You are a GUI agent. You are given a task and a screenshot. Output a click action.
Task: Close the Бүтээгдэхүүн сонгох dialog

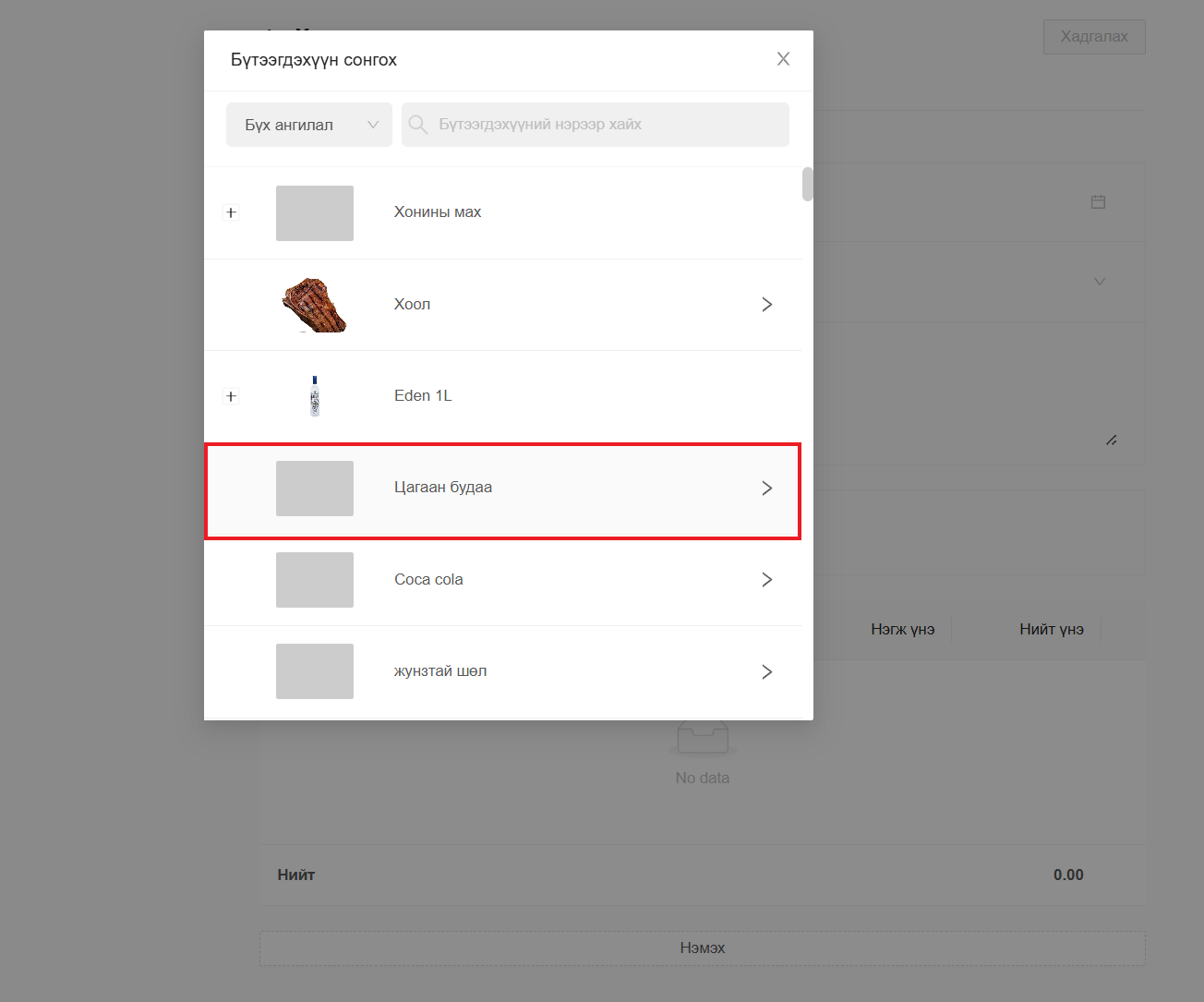pos(783,59)
